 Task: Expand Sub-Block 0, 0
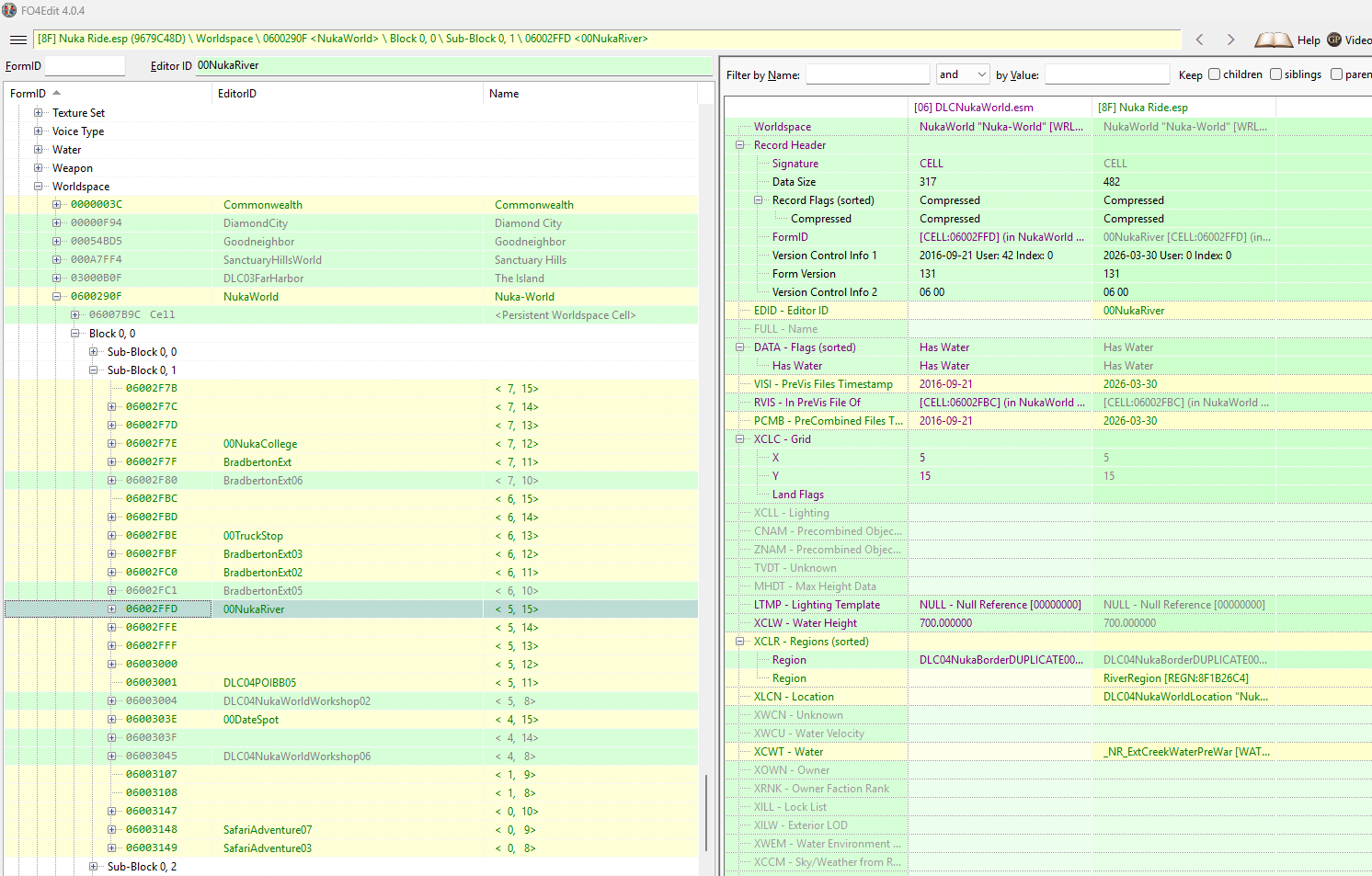pyautogui.click(x=94, y=352)
